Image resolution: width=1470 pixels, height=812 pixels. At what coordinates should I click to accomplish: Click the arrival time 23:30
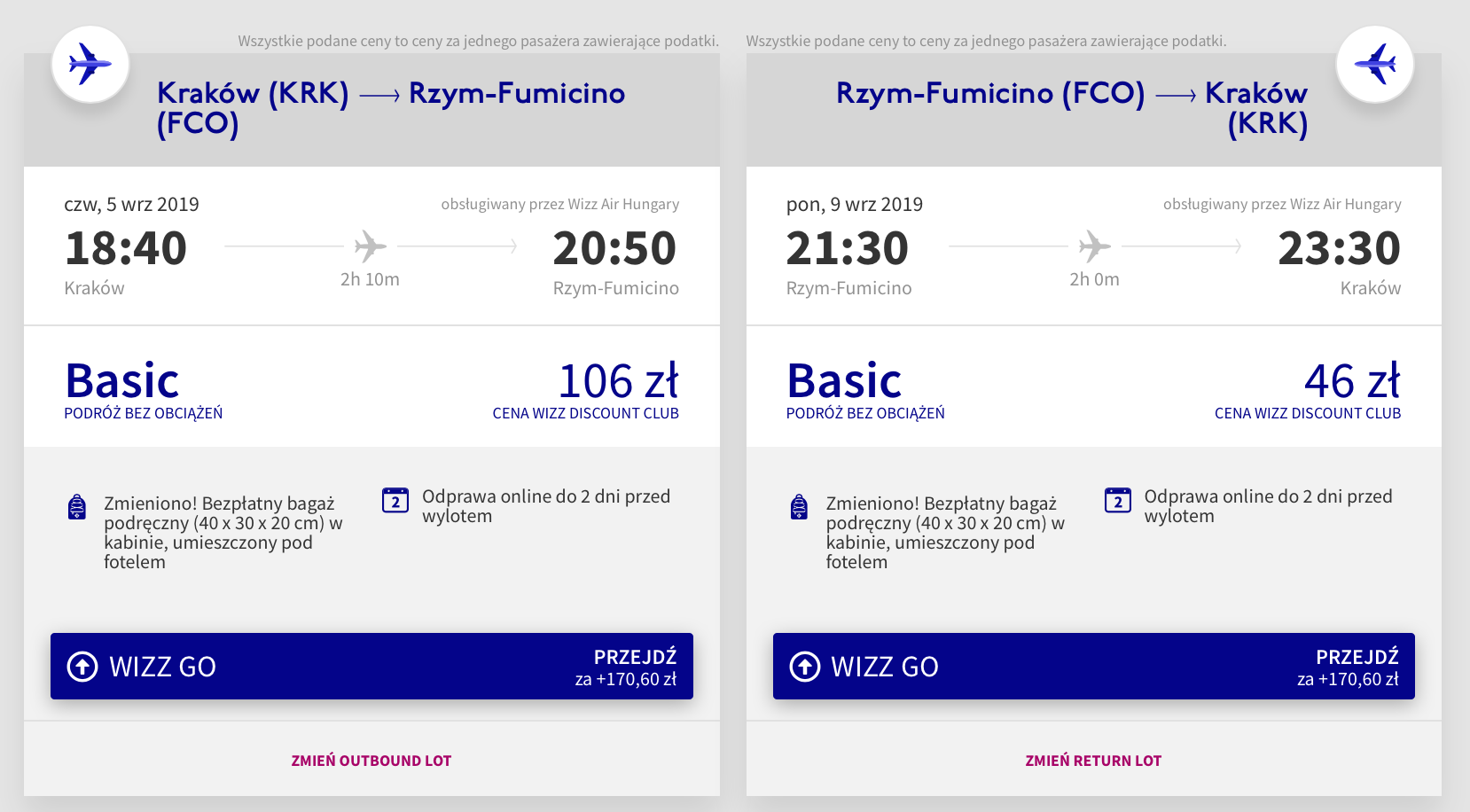tap(1340, 248)
